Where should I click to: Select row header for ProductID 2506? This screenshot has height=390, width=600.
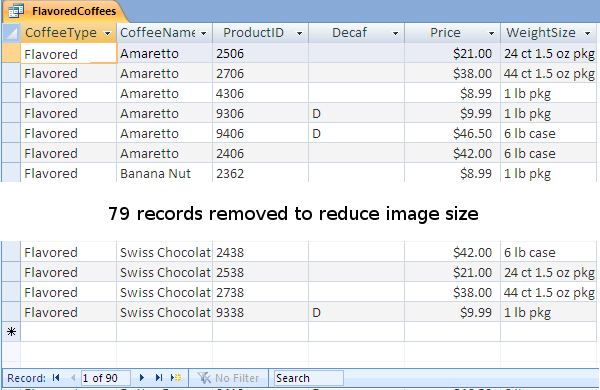click(x=11, y=53)
